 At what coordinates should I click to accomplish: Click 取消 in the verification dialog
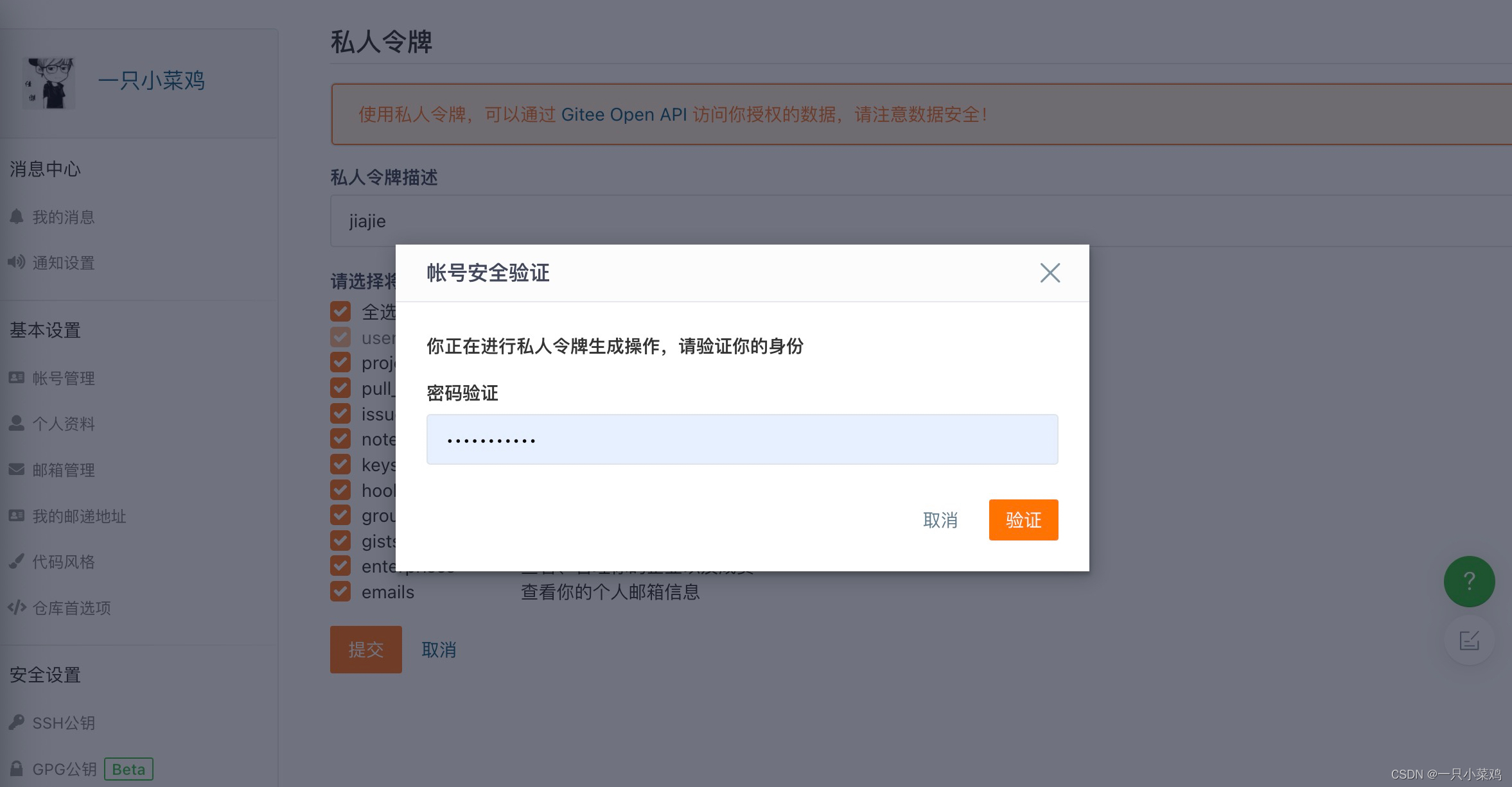[940, 520]
